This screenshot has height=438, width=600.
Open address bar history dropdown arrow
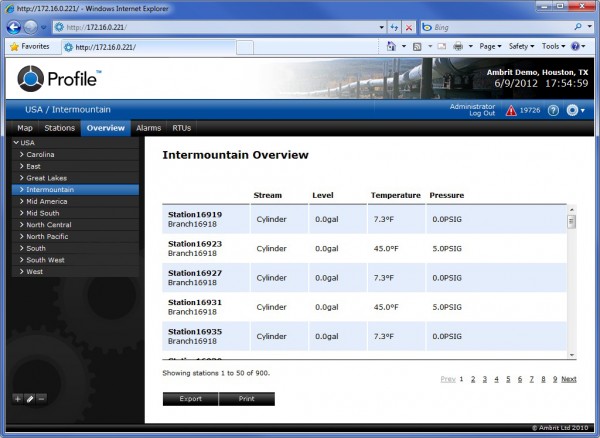[382, 28]
